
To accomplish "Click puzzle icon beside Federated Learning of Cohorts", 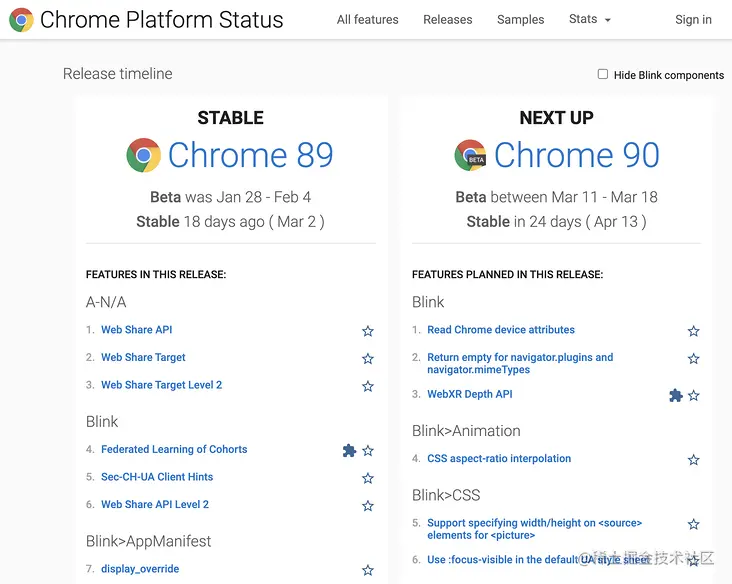I will (x=349, y=451).
